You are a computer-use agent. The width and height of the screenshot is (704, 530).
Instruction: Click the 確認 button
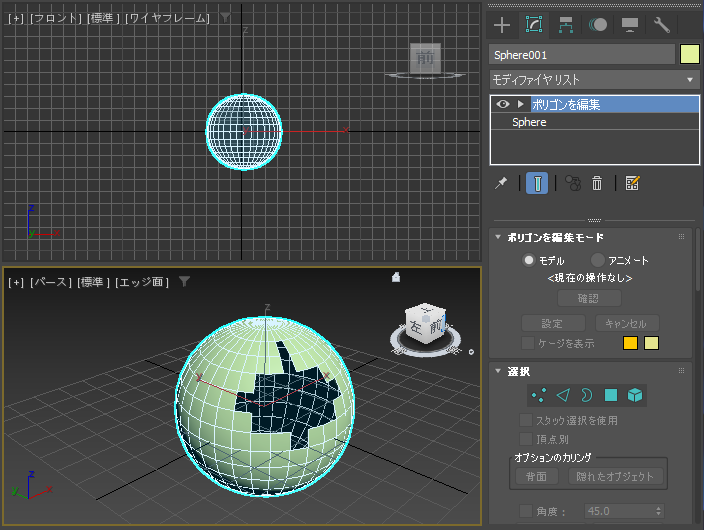tap(589, 298)
